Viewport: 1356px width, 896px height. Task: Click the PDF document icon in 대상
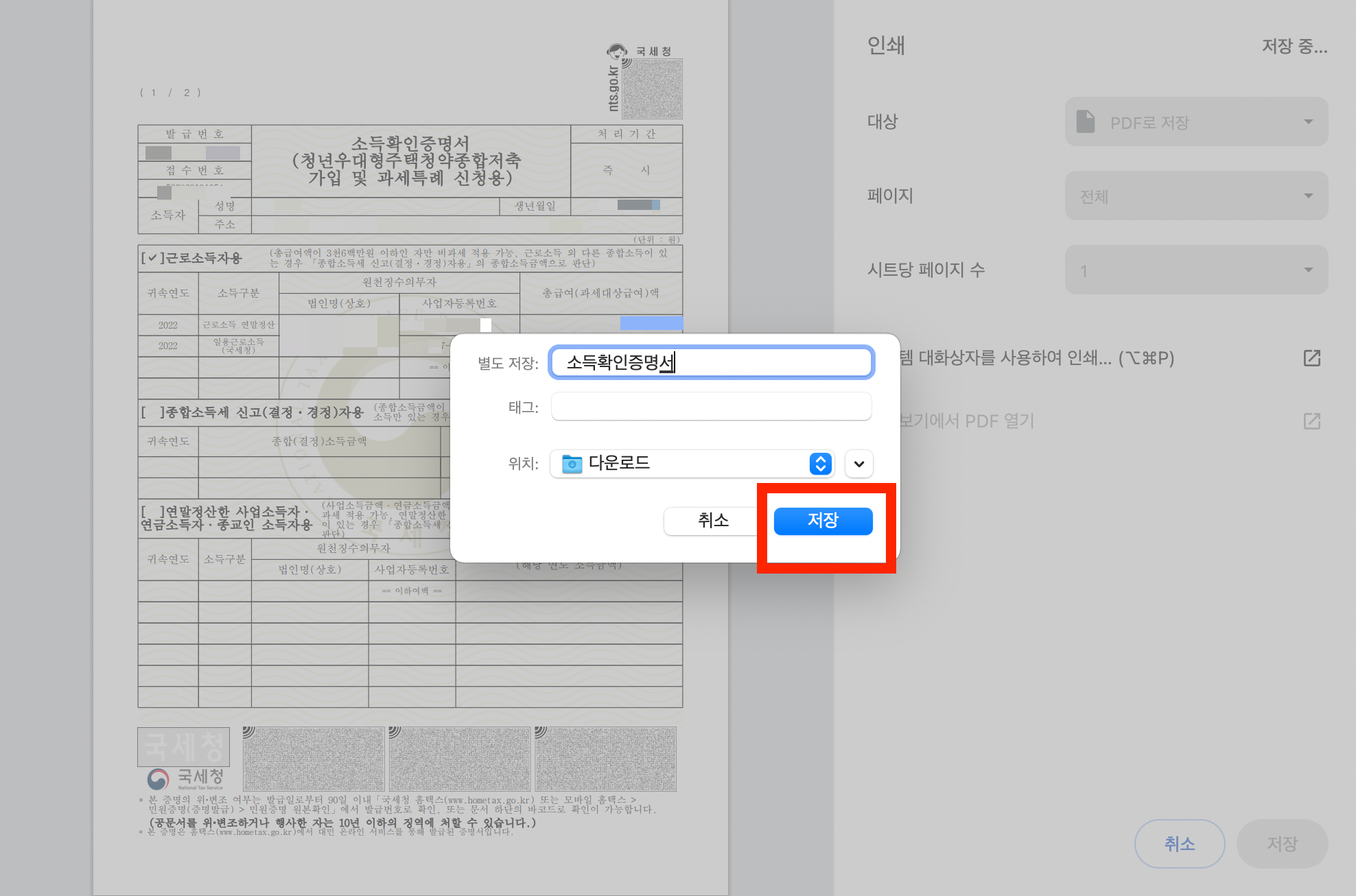coord(1086,122)
